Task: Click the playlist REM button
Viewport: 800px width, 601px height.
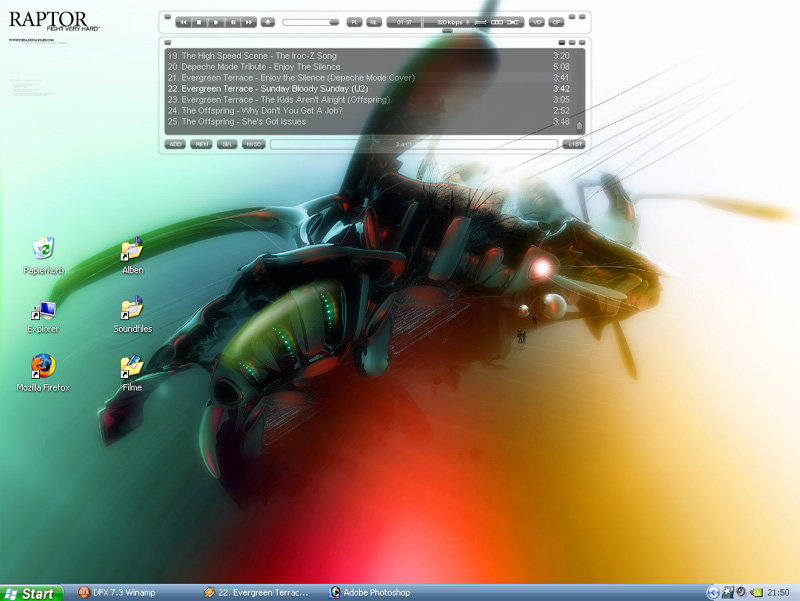Action: [x=202, y=144]
